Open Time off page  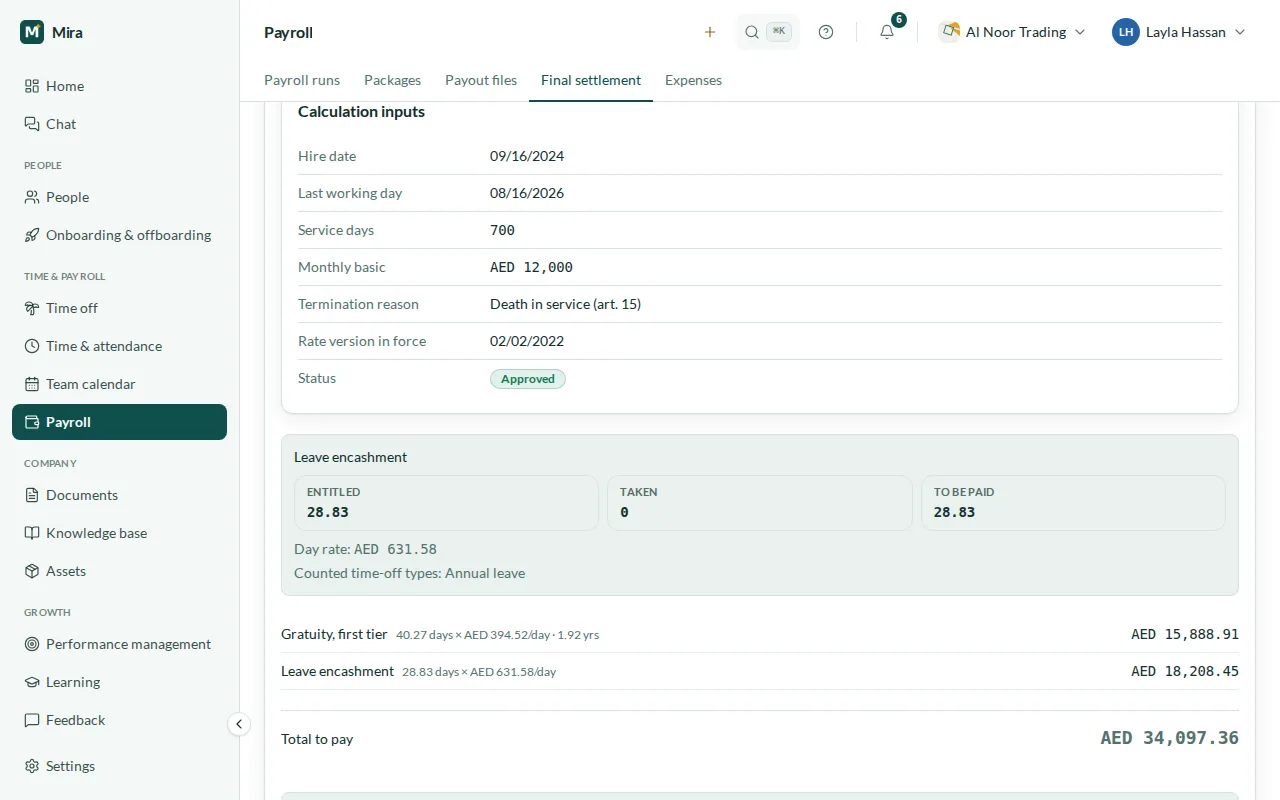click(119, 308)
